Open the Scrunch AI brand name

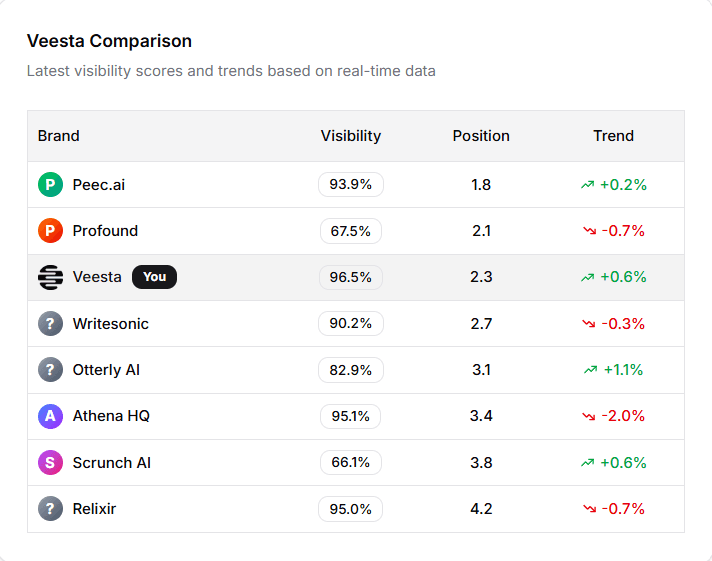click(112, 463)
